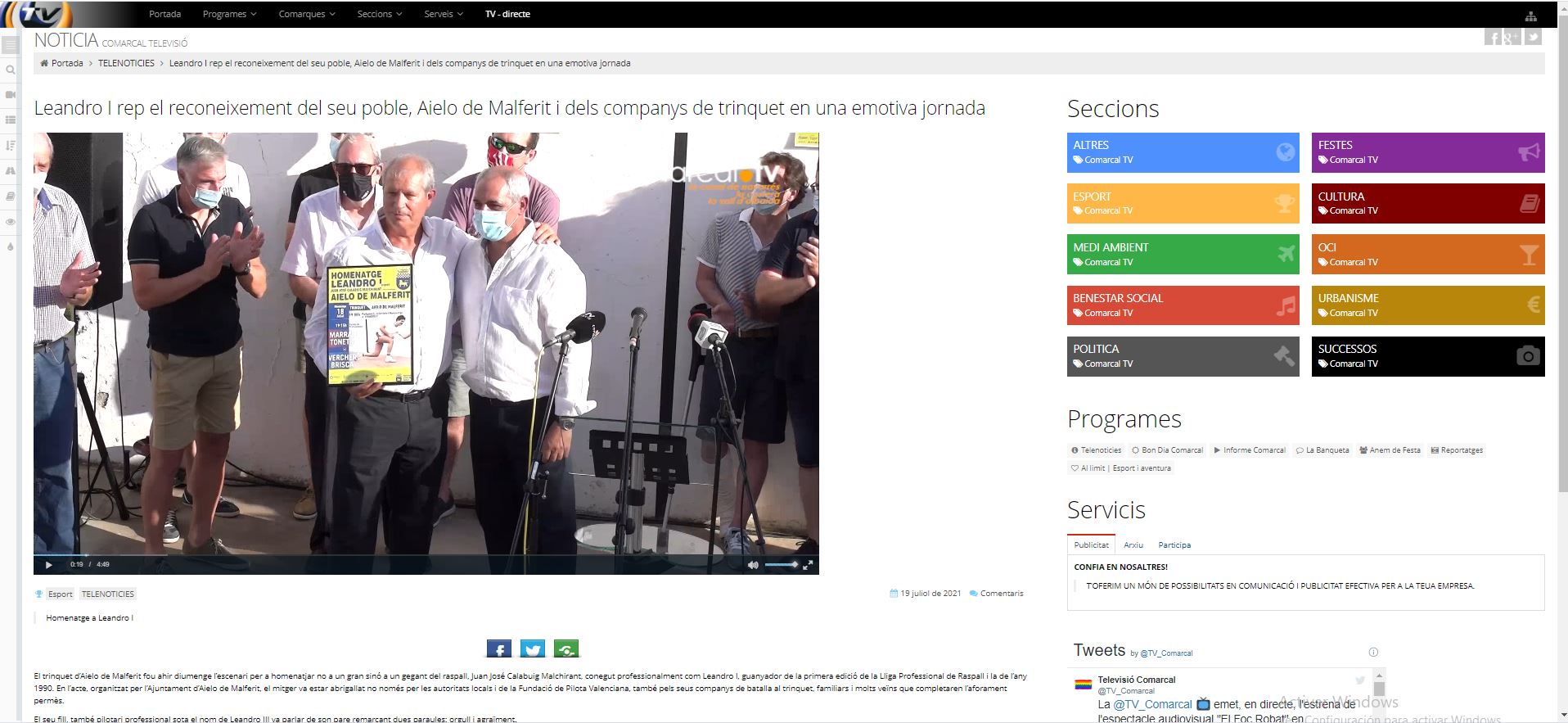This screenshot has height=723, width=1568.
Task: Adjust the video volume slider
Action: 781,564
